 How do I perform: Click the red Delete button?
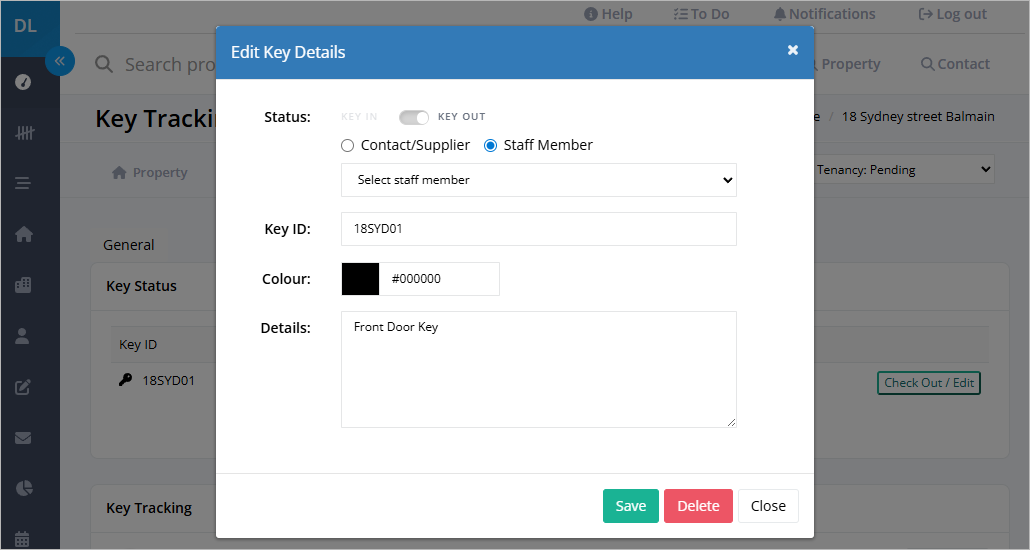[x=698, y=506]
